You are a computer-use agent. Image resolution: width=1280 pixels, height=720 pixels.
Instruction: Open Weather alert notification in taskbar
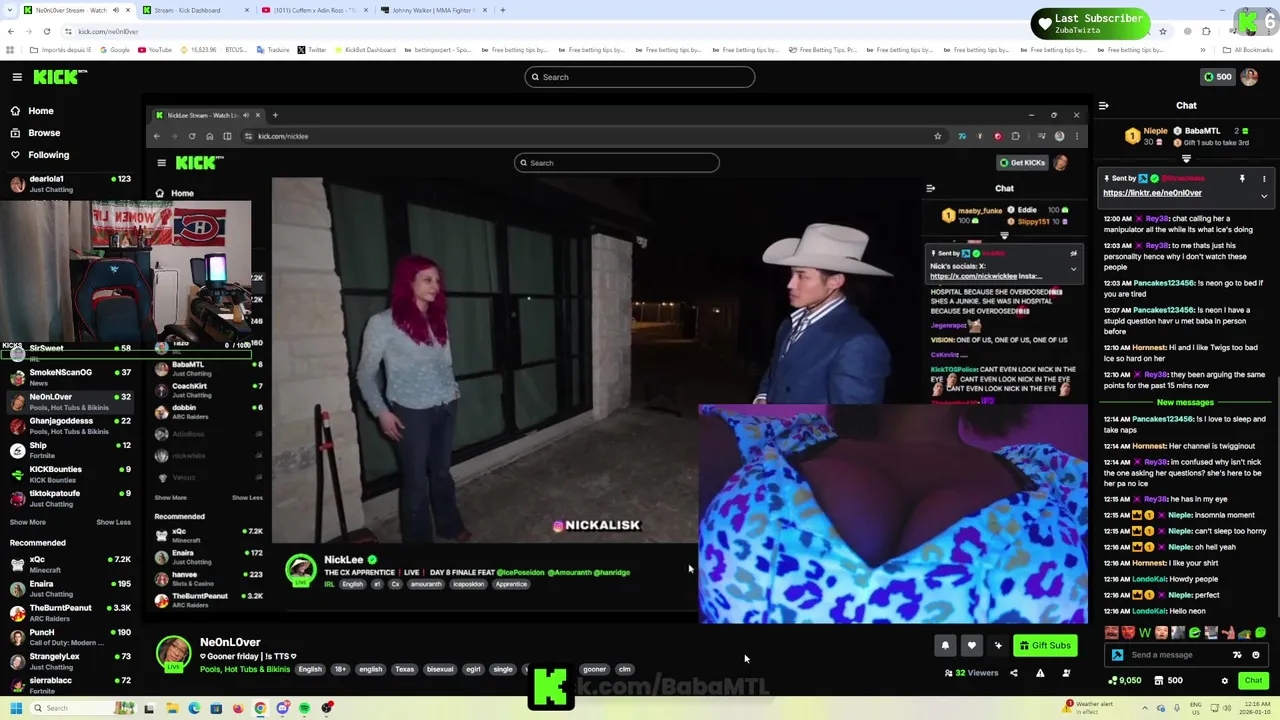[x=1089, y=706]
